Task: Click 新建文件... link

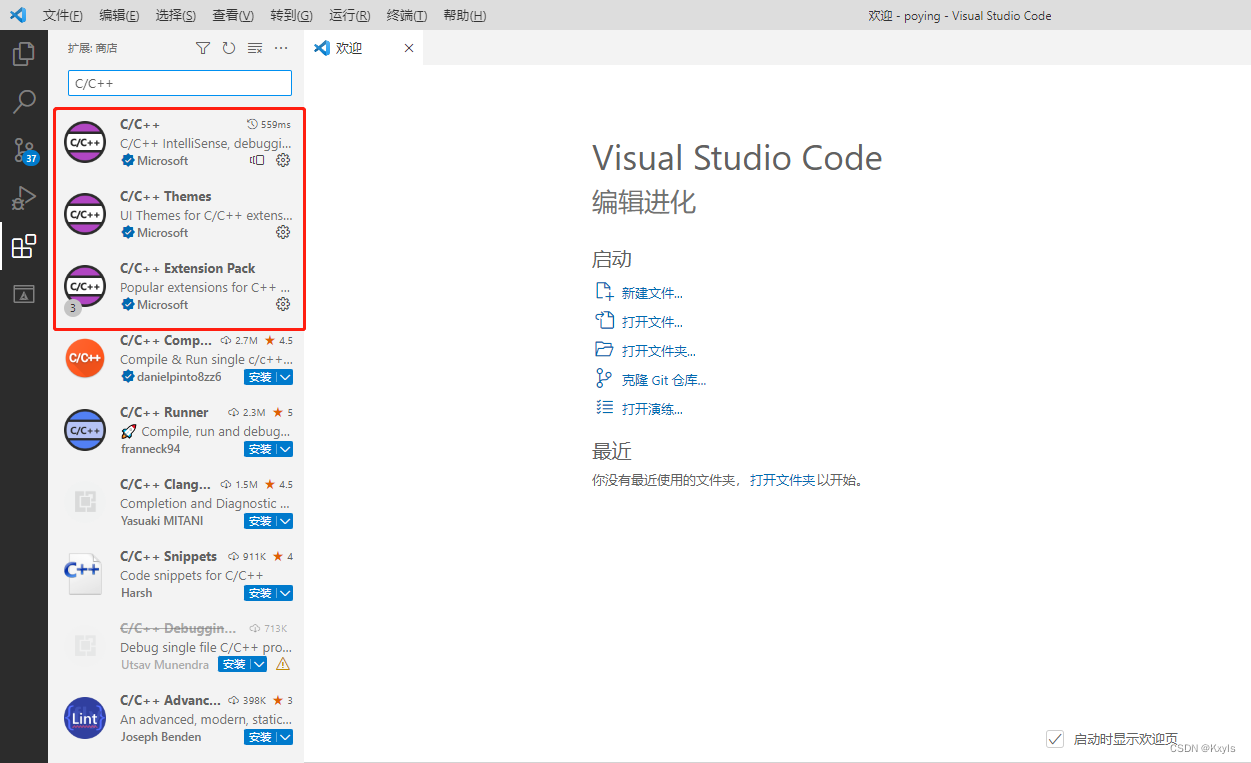Action: click(652, 293)
